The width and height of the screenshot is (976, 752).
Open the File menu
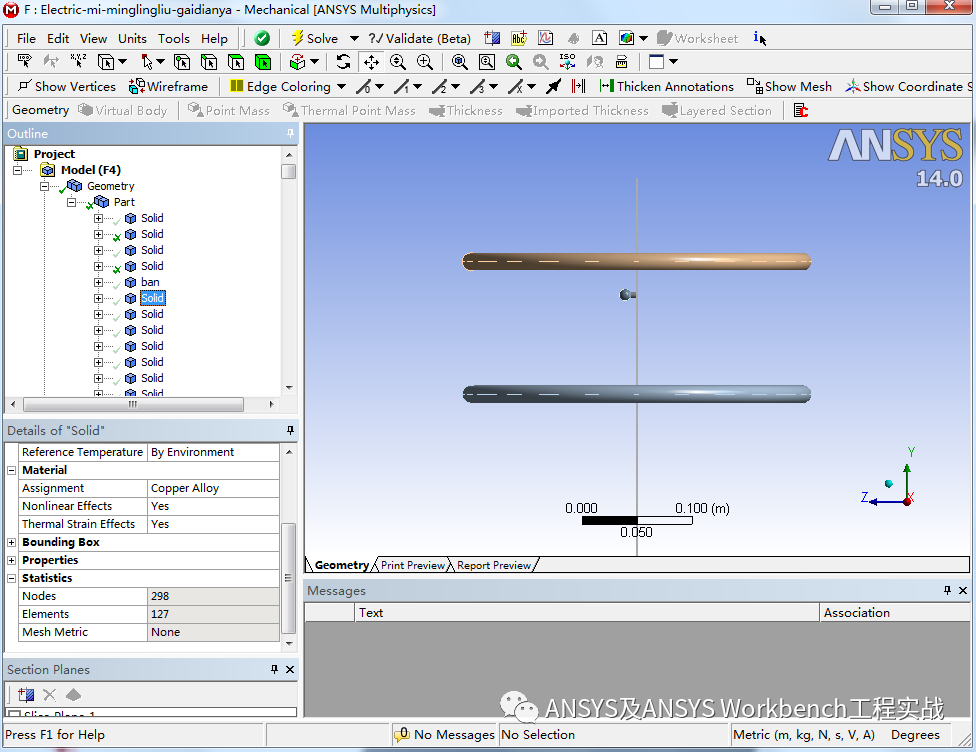[26, 39]
